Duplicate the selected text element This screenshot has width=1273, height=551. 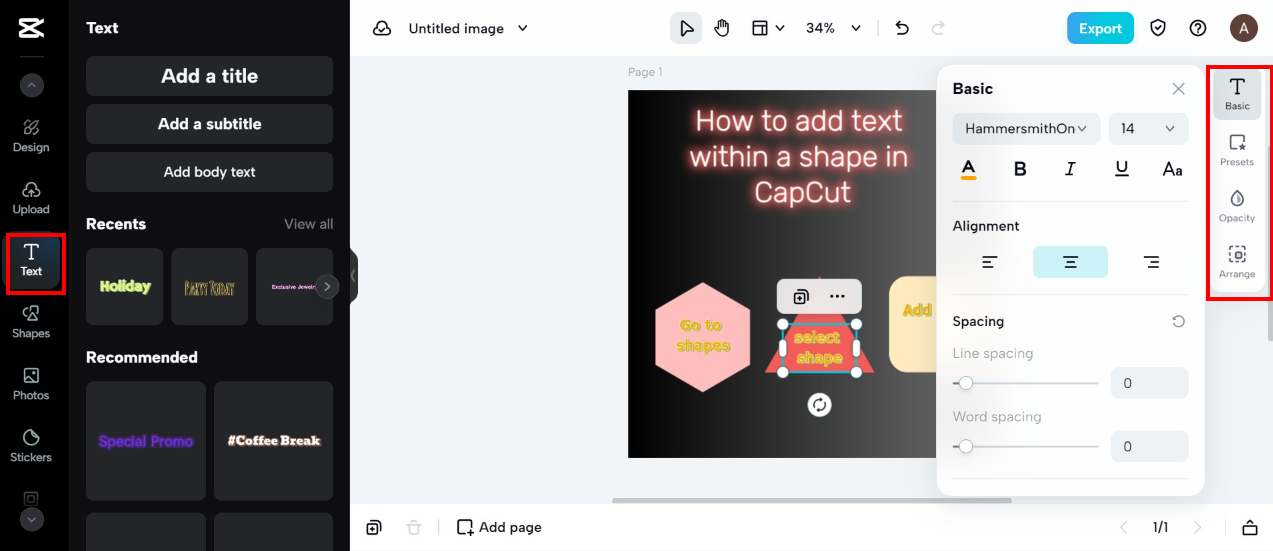click(x=801, y=296)
